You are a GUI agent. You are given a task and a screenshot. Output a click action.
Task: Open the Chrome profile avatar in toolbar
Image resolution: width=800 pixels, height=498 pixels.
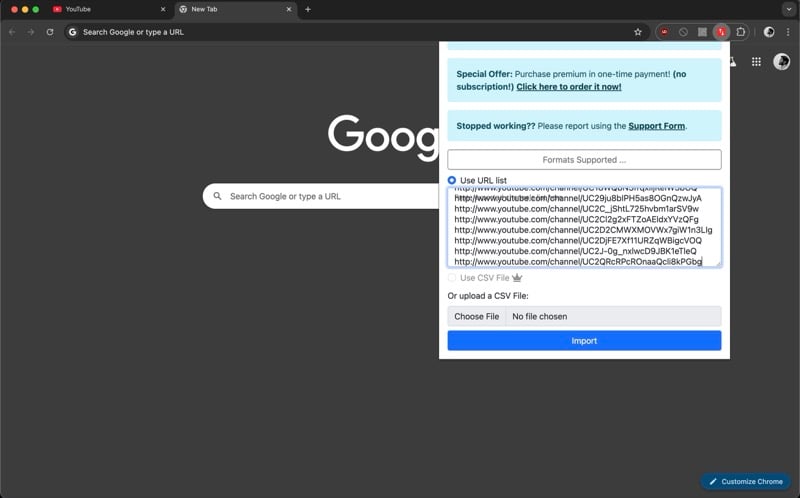(x=769, y=32)
